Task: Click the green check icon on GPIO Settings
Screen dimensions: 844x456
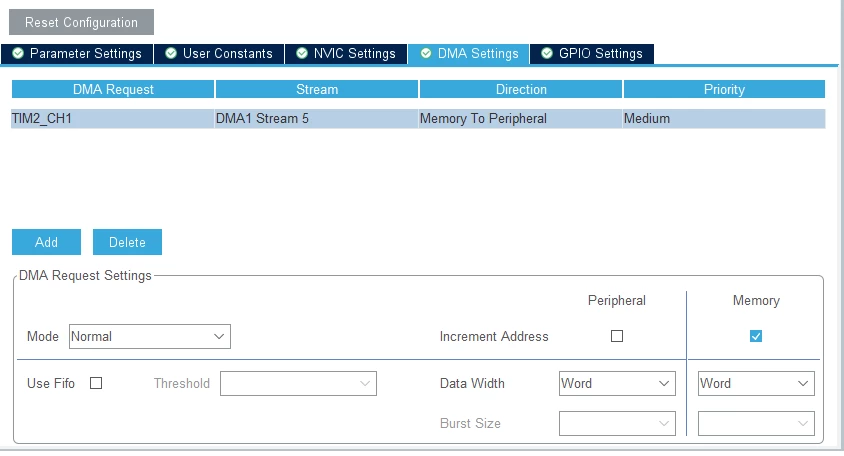Action: point(547,53)
